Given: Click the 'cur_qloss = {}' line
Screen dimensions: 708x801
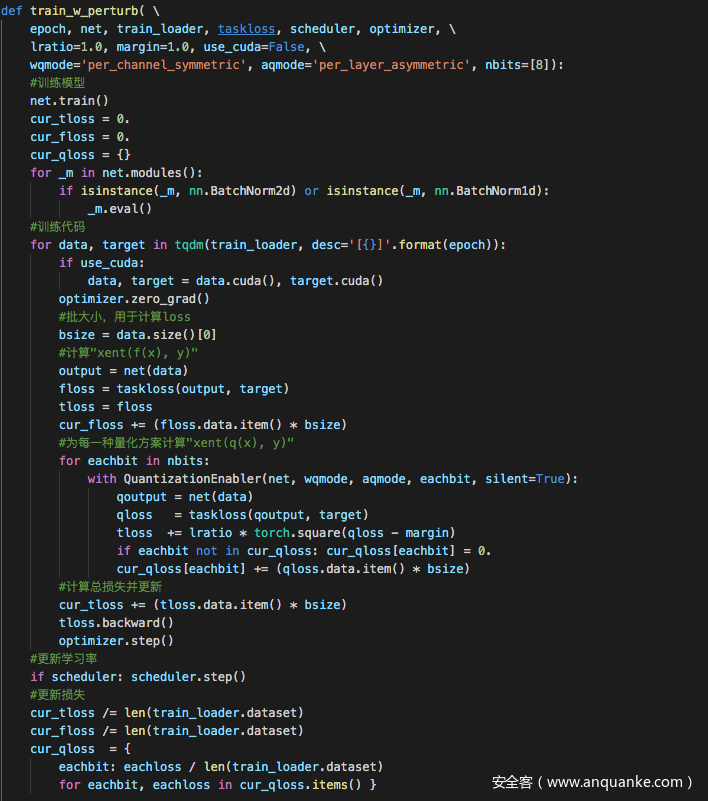Looking at the screenshot, I should (x=80, y=155).
